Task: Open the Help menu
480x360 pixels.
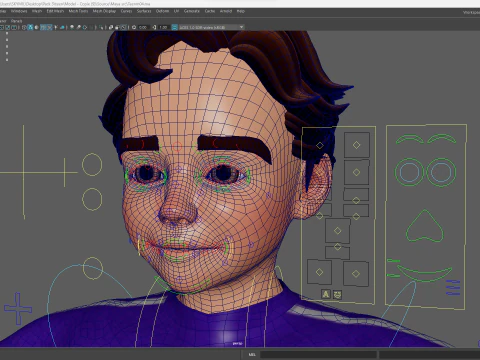Action: 241,11
